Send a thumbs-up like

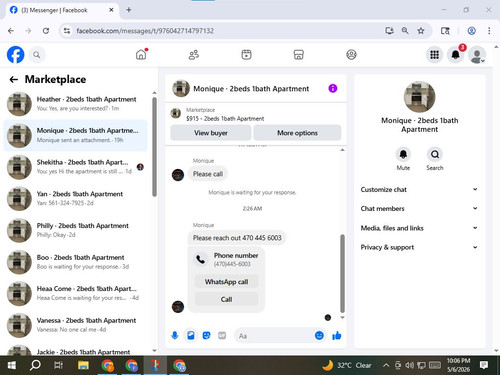coord(337,335)
